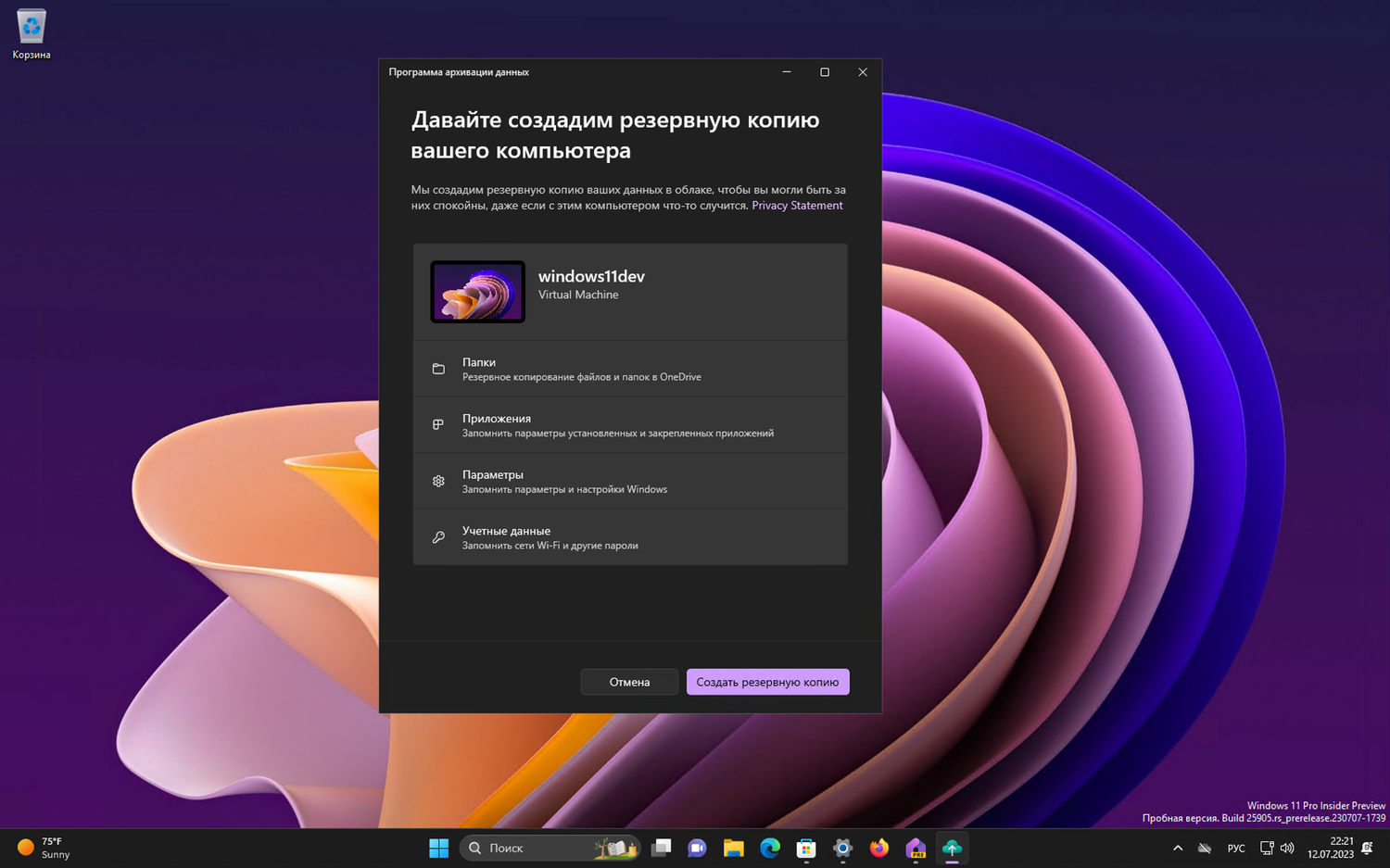The height and width of the screenshot is (868, 1390).
Task: Expand the Папки backup section
Action: pos(630,369)
